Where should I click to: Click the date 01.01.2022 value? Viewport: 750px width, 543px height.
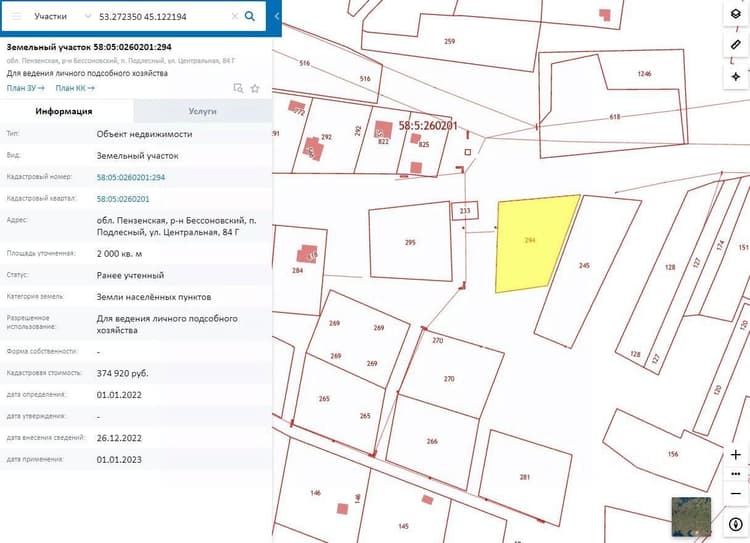(119, 395)
